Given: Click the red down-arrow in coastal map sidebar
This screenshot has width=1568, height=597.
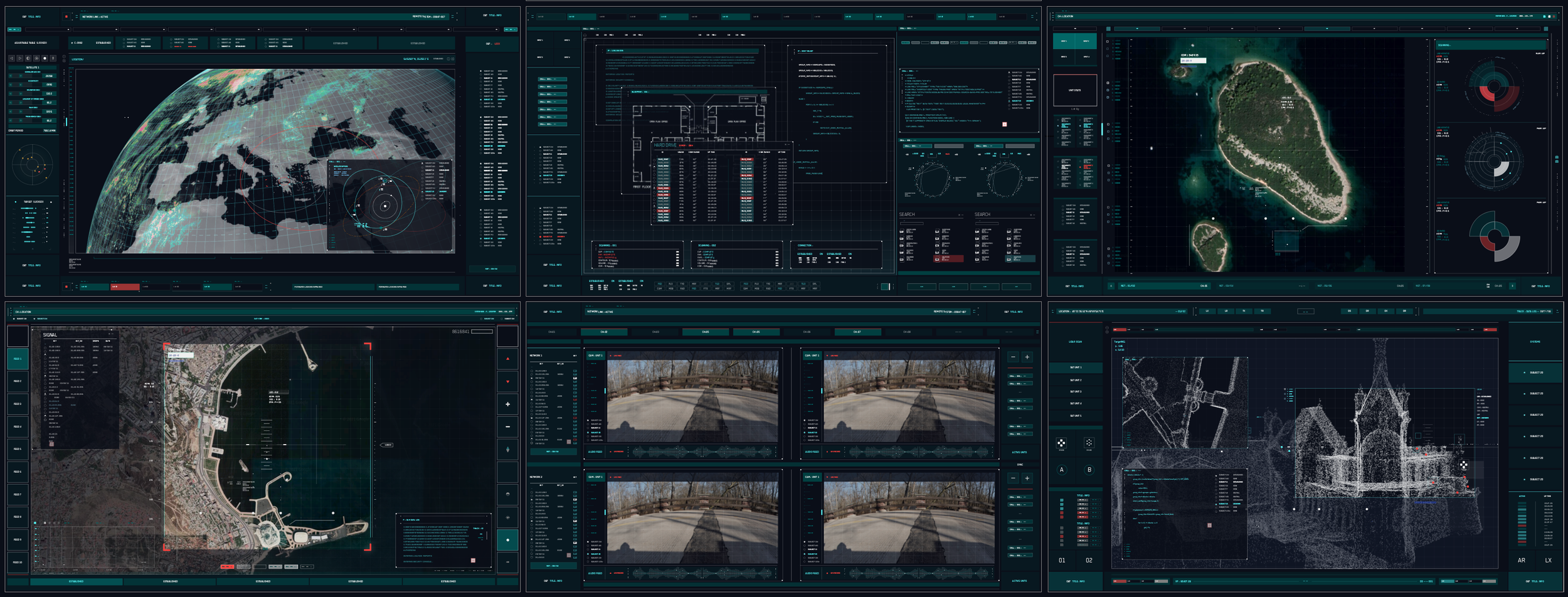Looking at the screenshot, I should (507, 381).
